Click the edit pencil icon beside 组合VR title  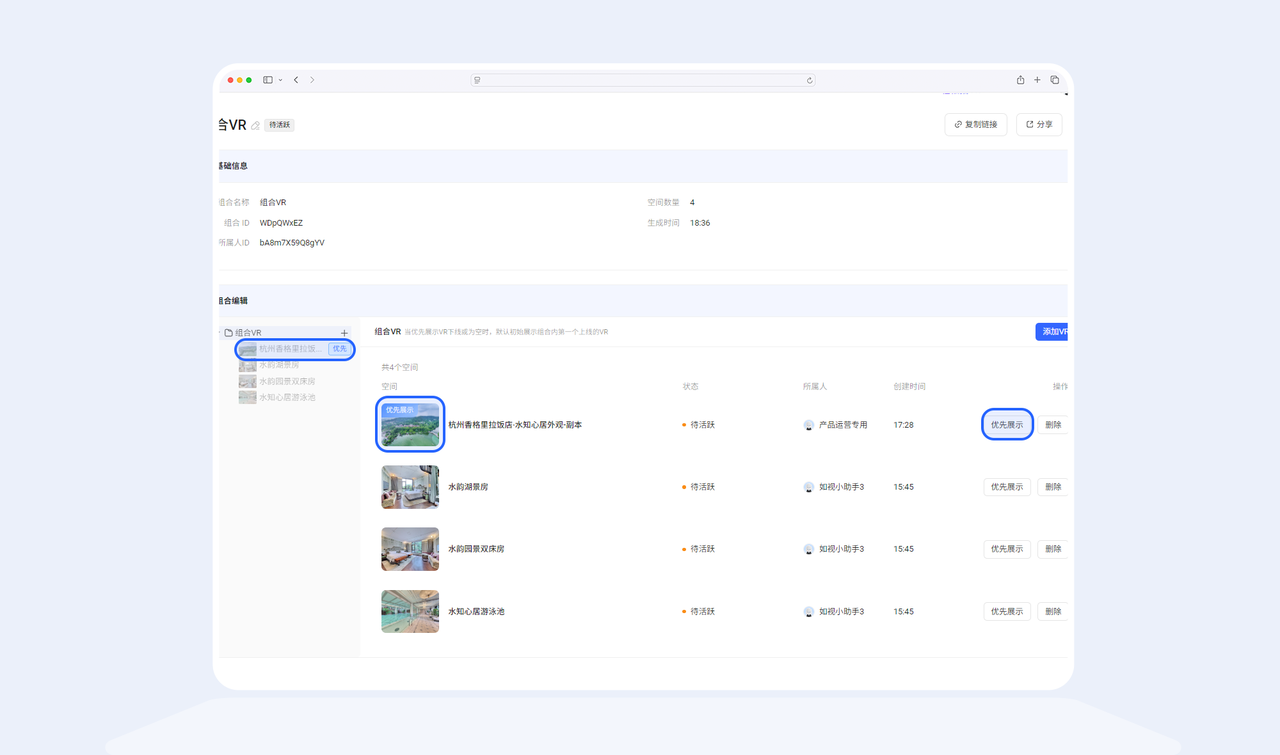pos(256,126)
